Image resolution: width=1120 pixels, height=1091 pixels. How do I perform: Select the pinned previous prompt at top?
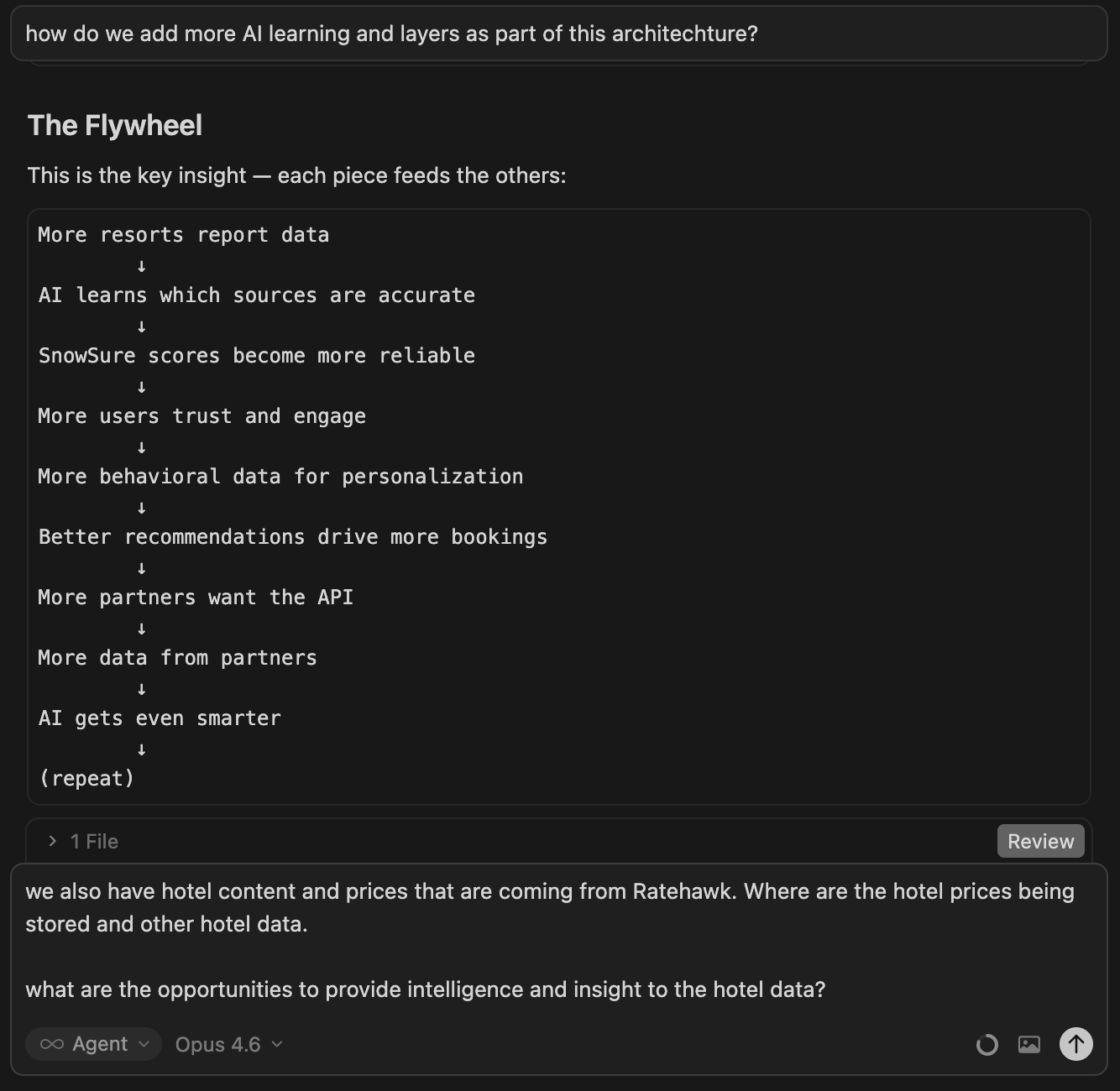pos(559,34)
